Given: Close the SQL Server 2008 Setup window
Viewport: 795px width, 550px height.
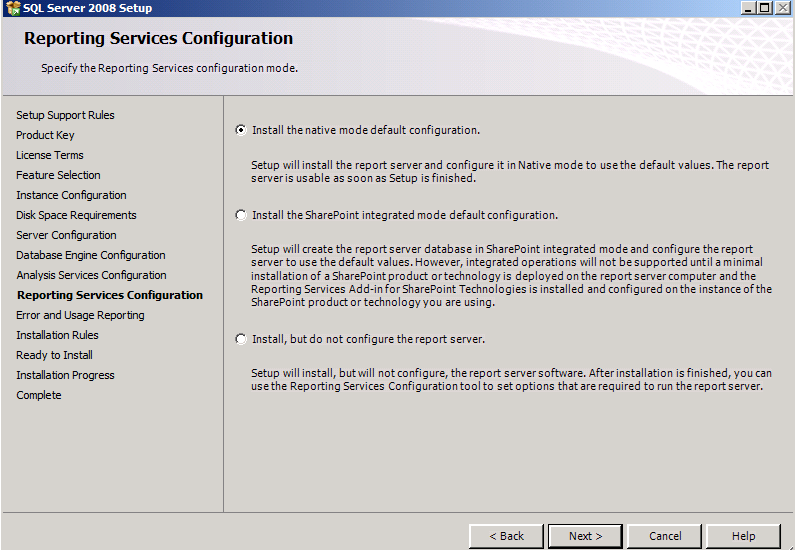Looking at the screenshot, I should (x=783, y=8).
